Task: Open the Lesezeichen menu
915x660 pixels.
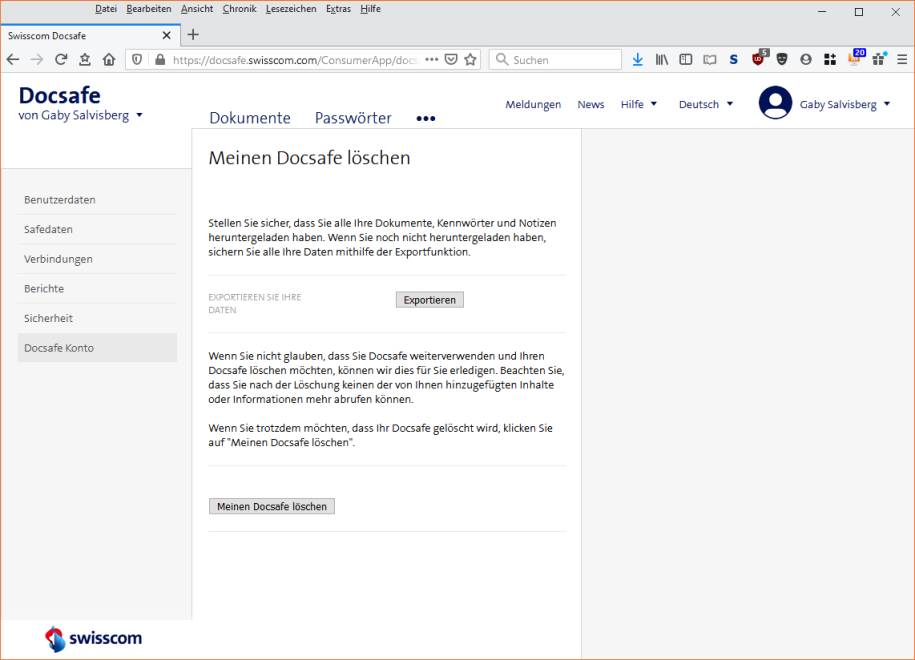Action: 291,9
